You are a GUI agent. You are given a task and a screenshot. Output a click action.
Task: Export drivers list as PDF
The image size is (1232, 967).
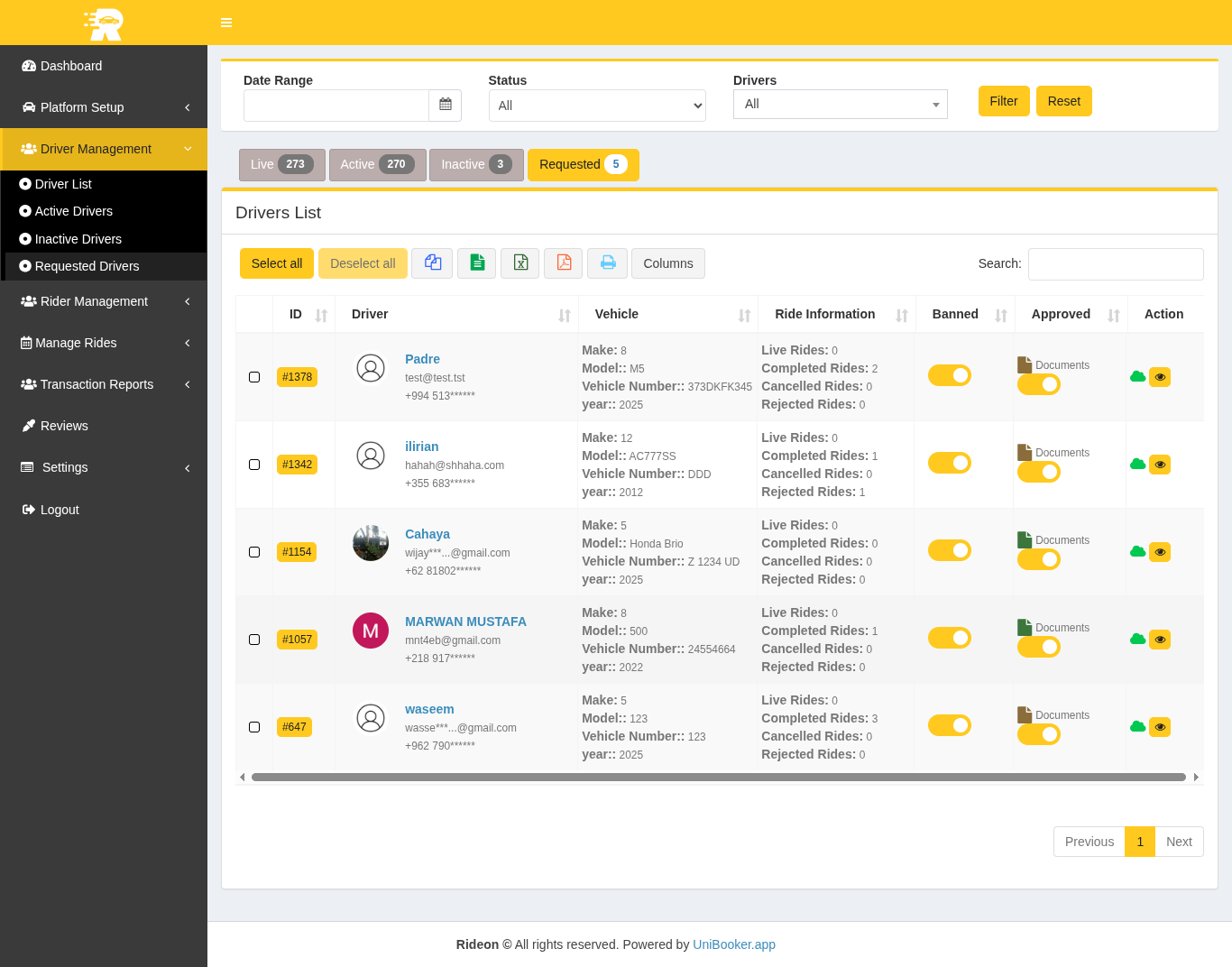pyautogui.click(x=564, y=263)
